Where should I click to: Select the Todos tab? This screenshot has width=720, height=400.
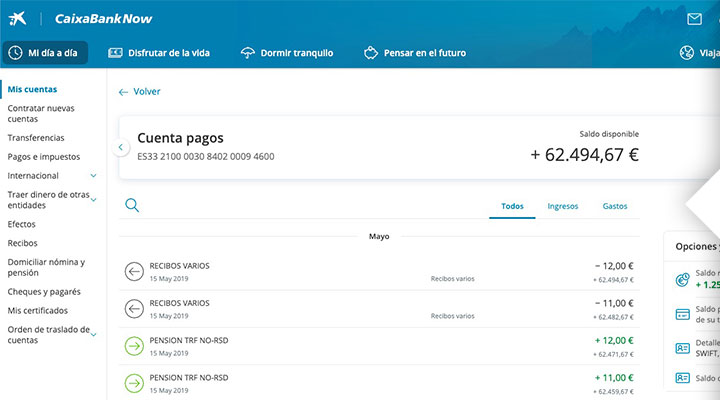(512, 206)
